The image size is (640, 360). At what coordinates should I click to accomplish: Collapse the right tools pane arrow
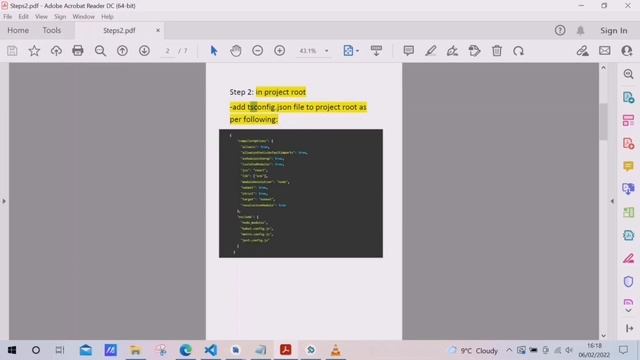(612, 201)
